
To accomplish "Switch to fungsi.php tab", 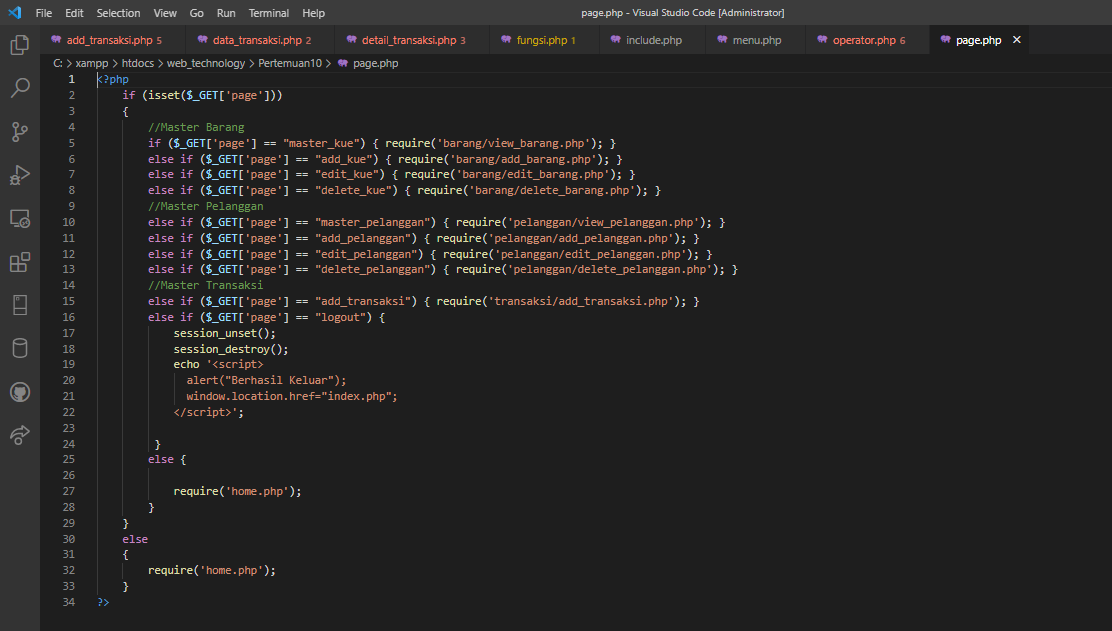I will pyautogui.click(x=545, y=40).
